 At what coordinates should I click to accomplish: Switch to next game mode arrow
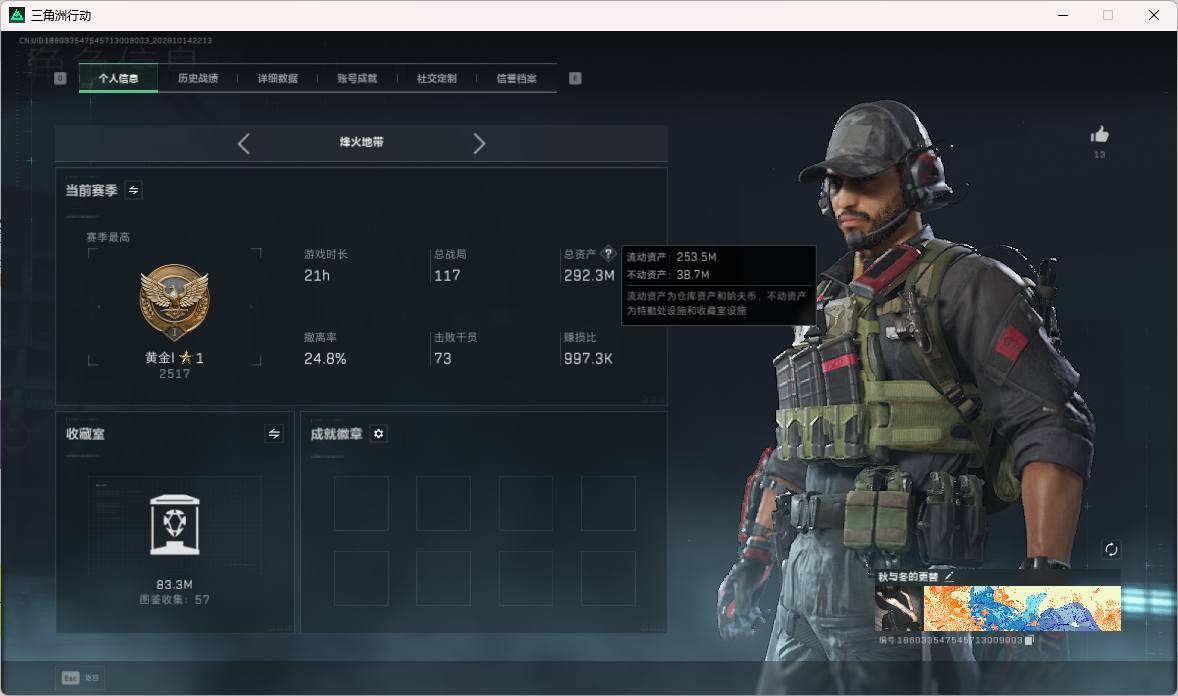point(479,144)
